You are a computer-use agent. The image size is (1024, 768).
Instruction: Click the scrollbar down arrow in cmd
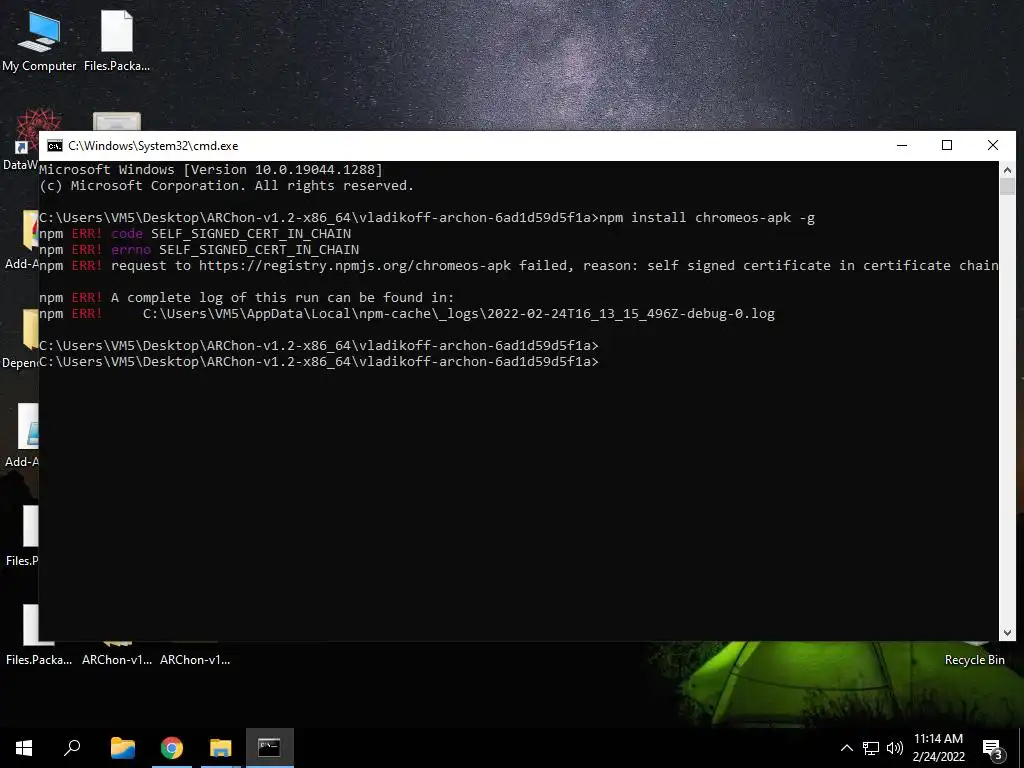(1007, 632)
